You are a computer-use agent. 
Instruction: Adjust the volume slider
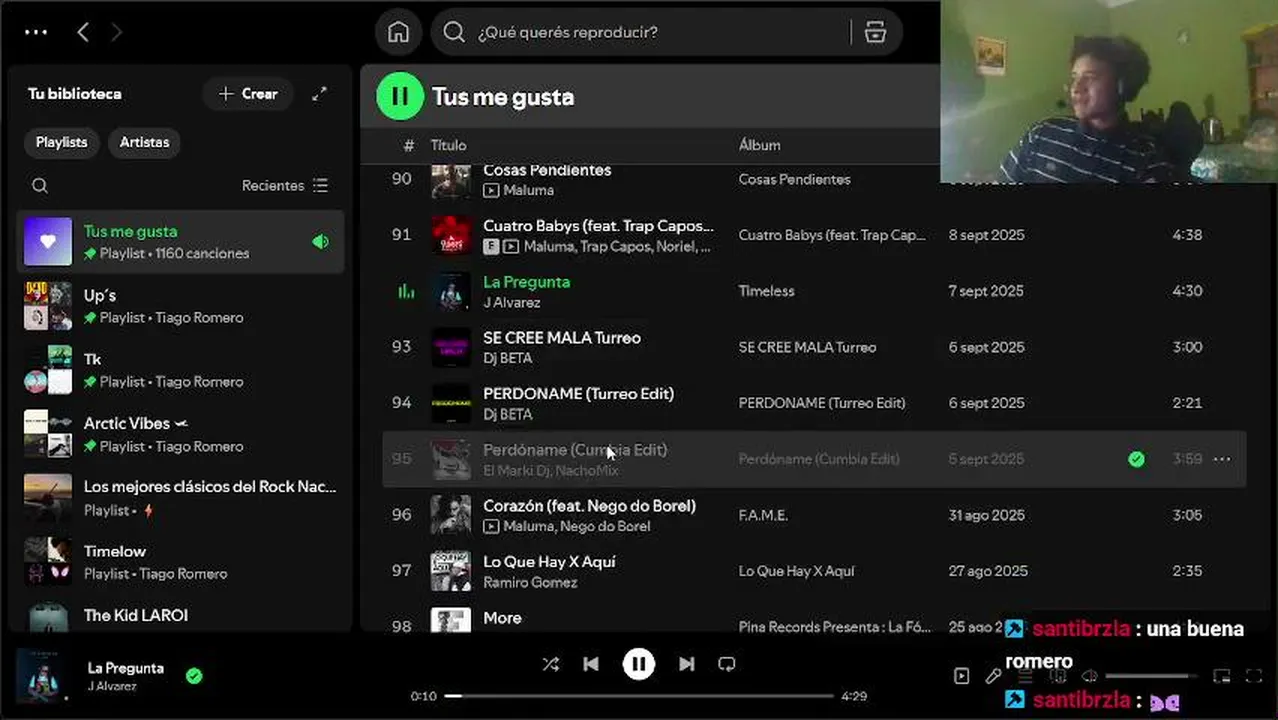point(1152,676)
